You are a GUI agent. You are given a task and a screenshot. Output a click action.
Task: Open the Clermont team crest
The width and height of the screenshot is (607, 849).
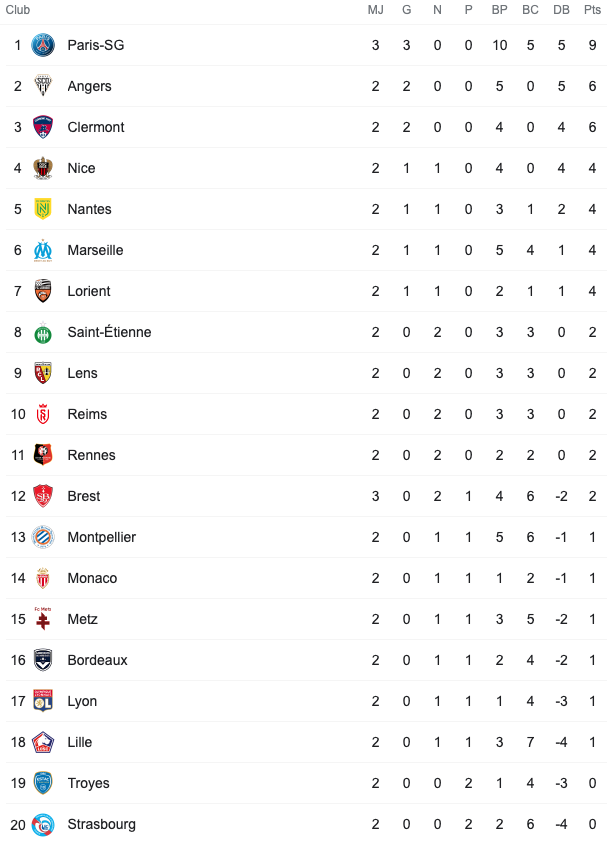point(43,127)
